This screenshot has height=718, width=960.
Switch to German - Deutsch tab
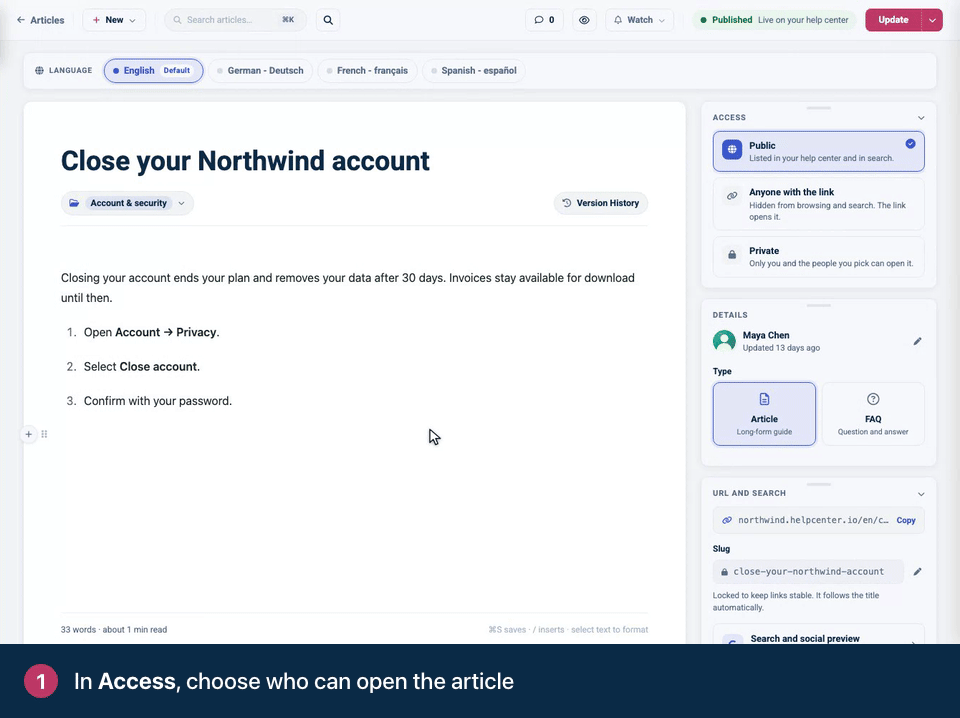tap(260, 70)
